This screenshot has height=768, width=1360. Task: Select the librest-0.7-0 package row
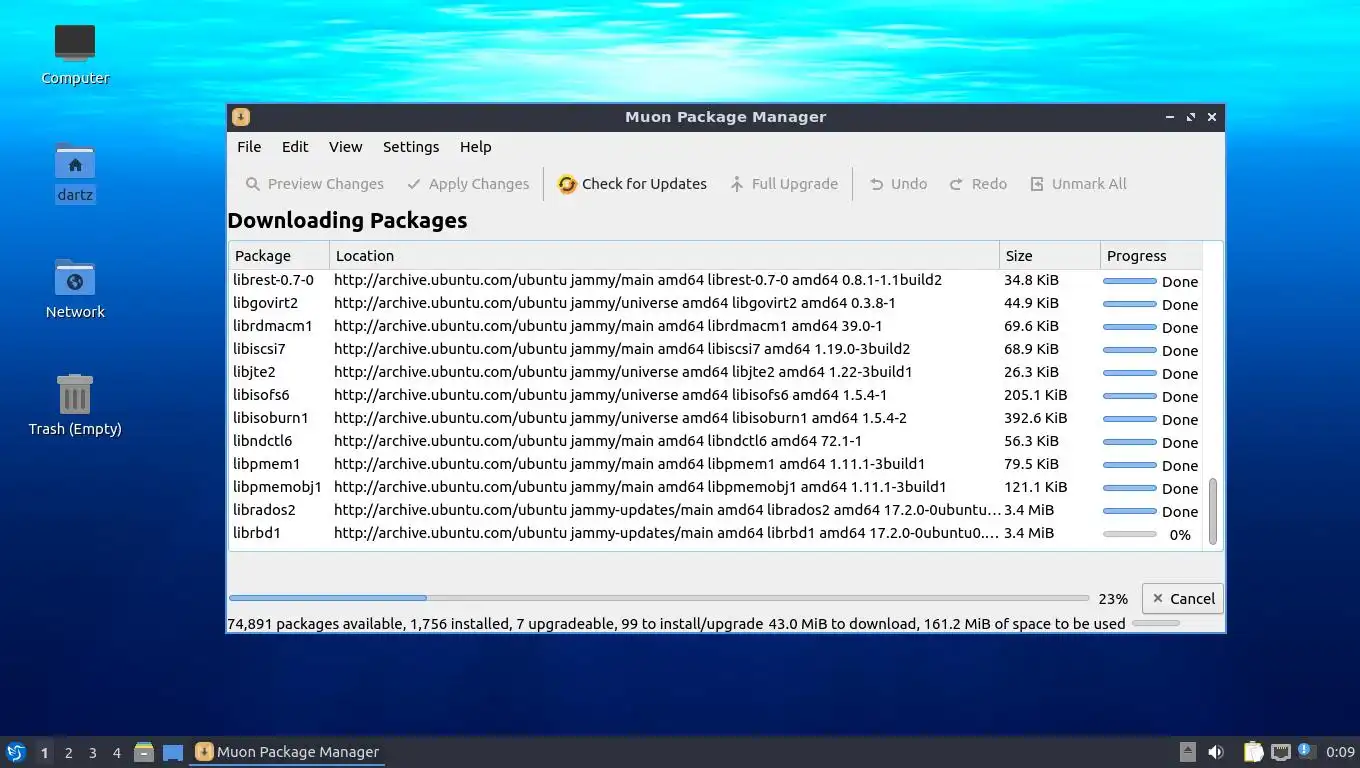click(x=715, y=280)
